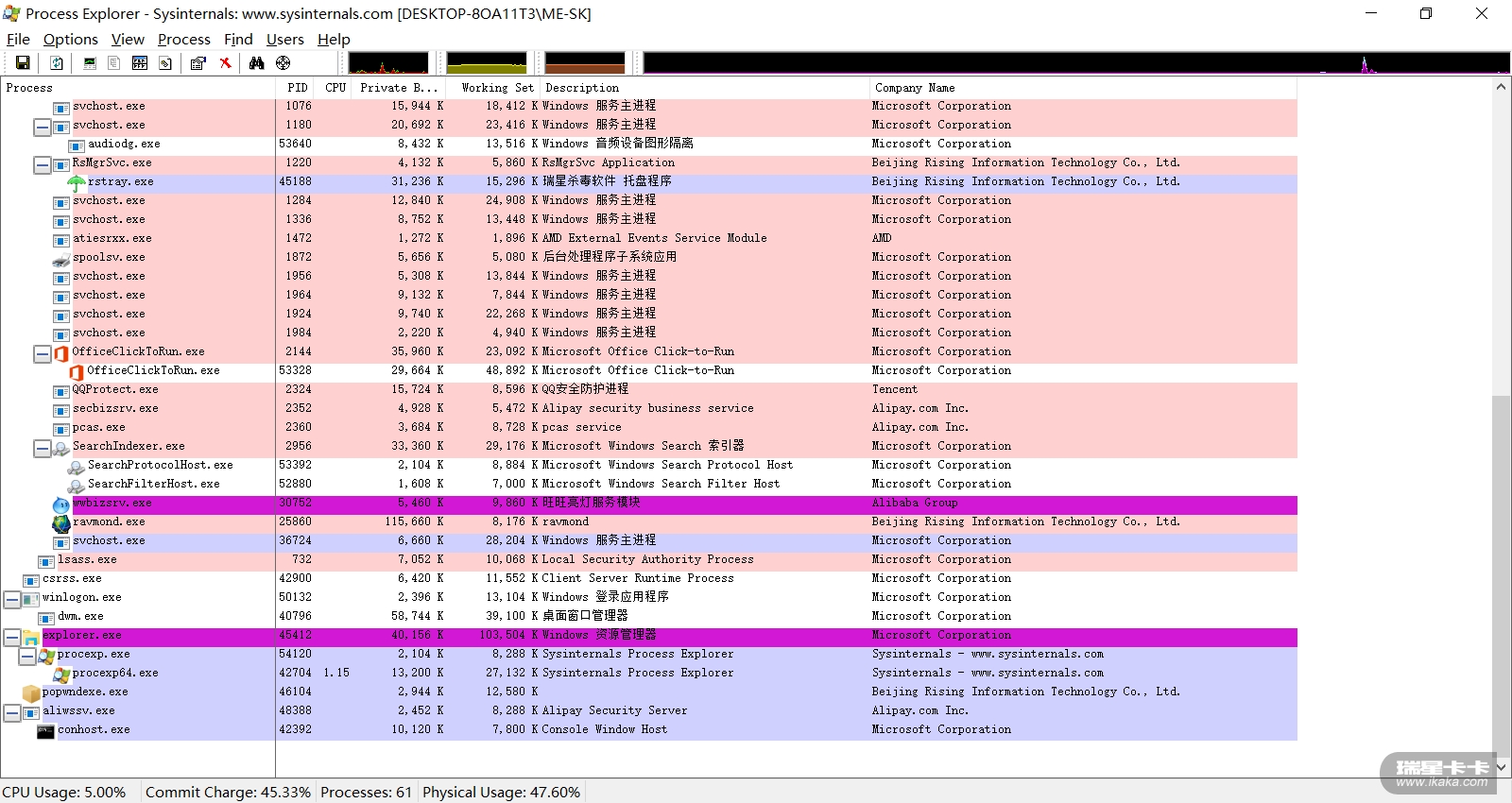The image size is (1512, 803).
Task: Click the View DLLs/Handles toolbar icon
Action: click(x=165, y=63)
